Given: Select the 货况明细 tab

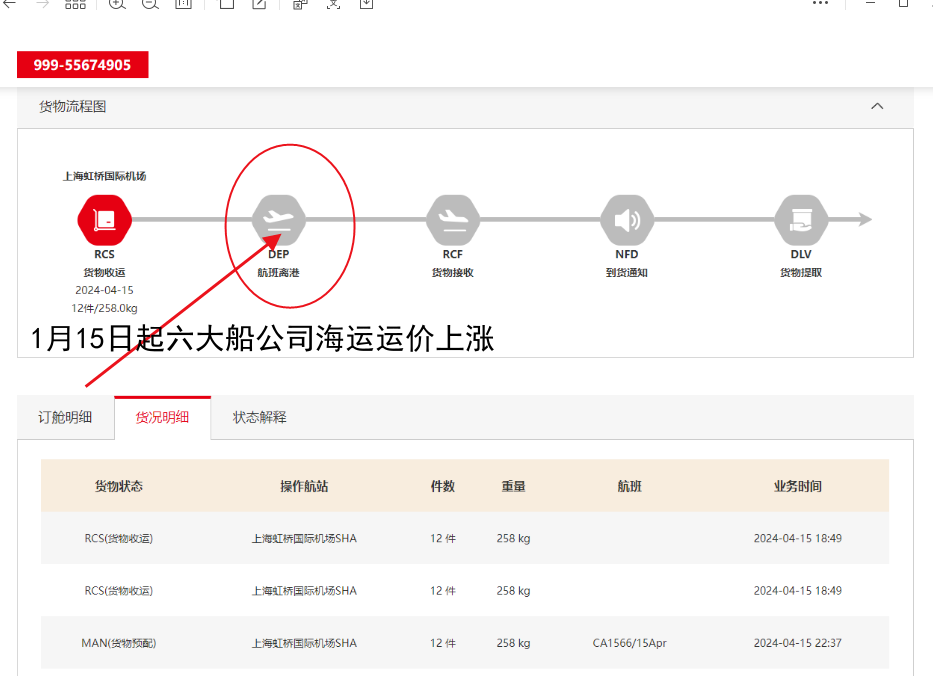Looking at the screenshot, I should point(162,417).
